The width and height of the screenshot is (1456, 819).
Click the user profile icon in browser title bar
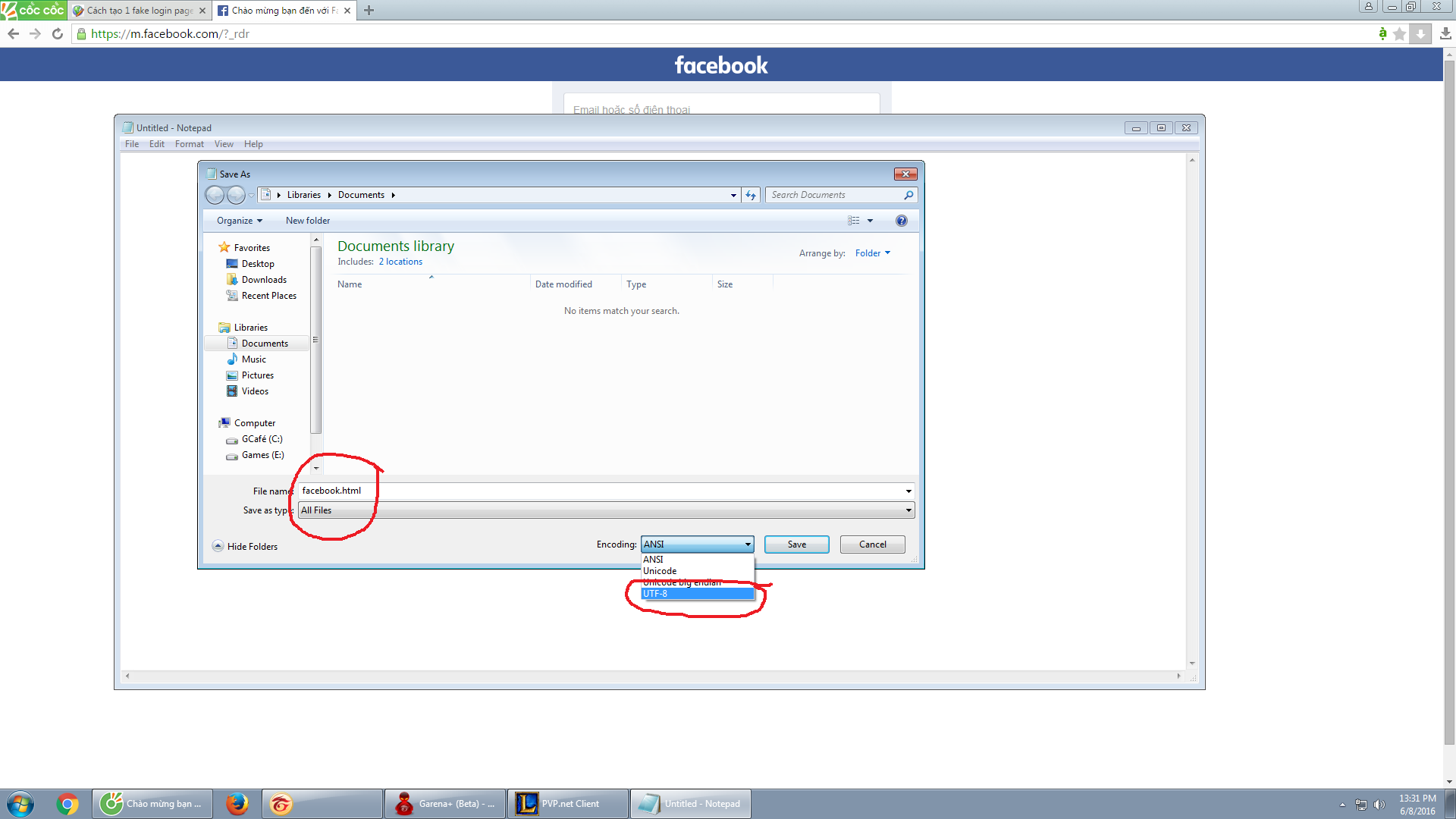tap(1368, 7)
